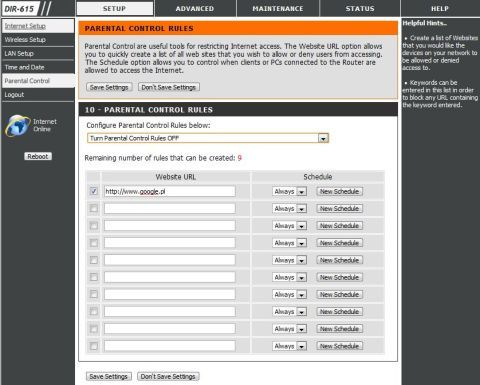The width and height of the screenshot is (480, 385).
Task: Click New Schedule in the fifth row
Action: (x=339, y=260)
